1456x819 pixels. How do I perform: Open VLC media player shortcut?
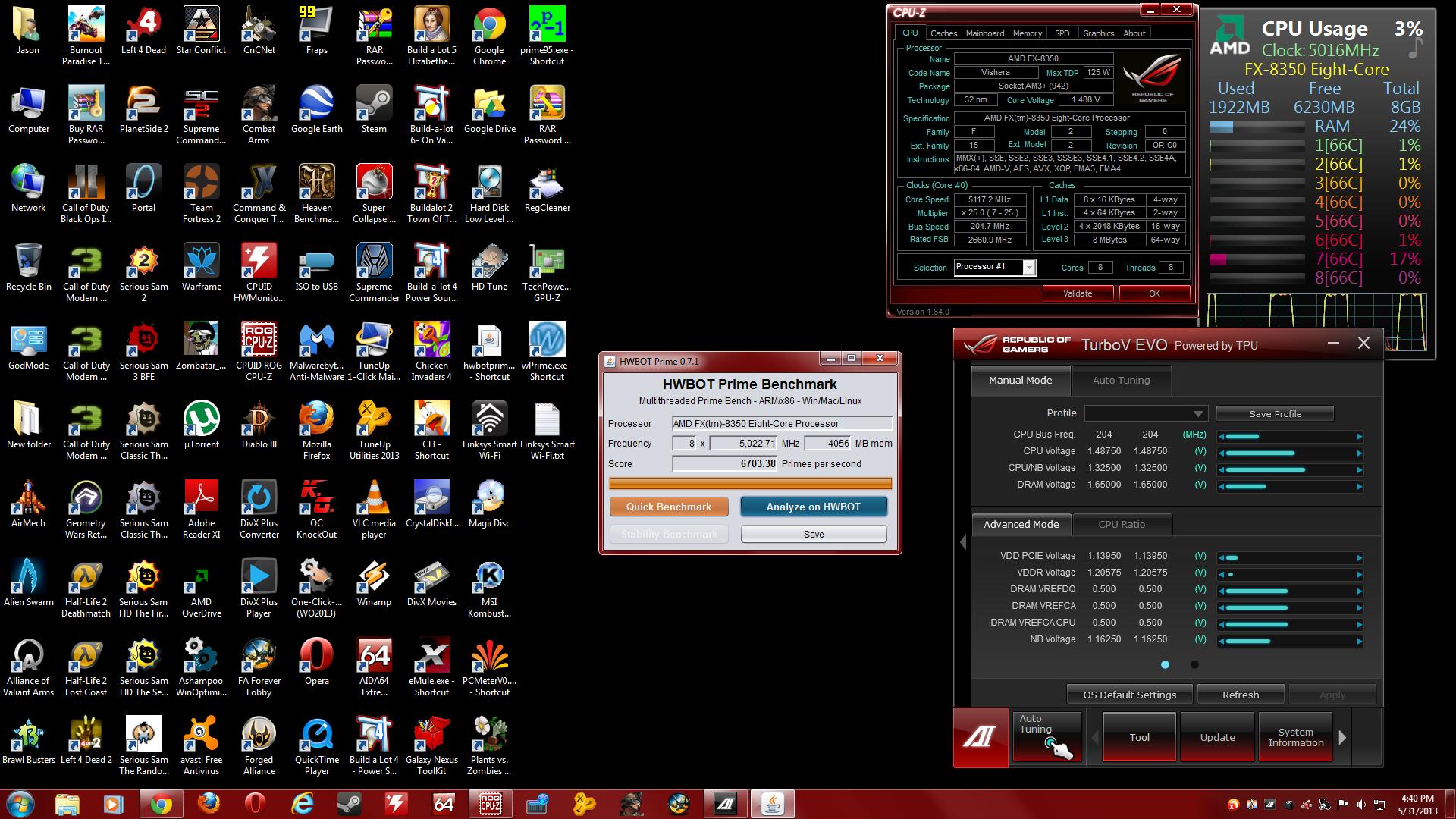(374, 509)
